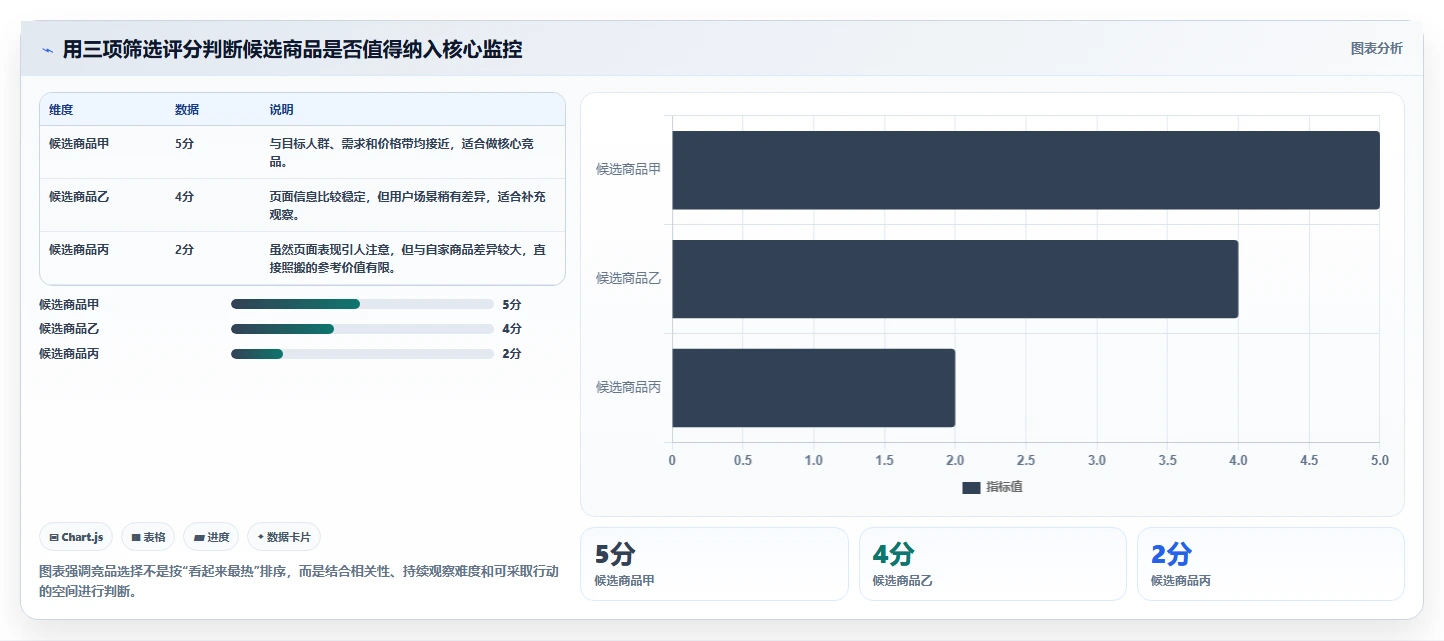Click the 候选商品丙 table cell

coord(79,249)
